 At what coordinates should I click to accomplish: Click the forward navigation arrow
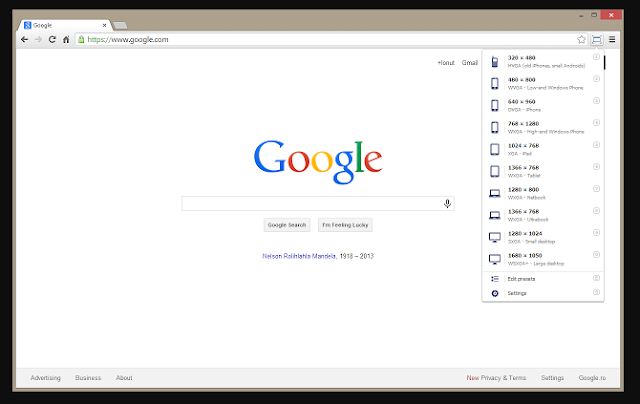pos(38,40)
